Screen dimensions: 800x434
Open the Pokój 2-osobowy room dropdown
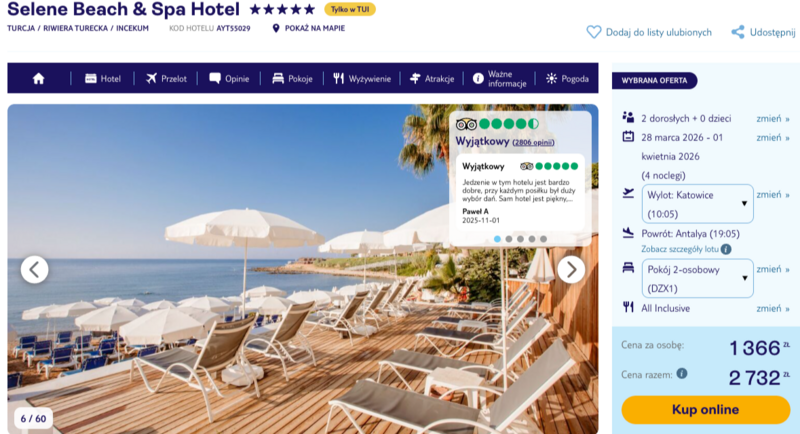697,278
